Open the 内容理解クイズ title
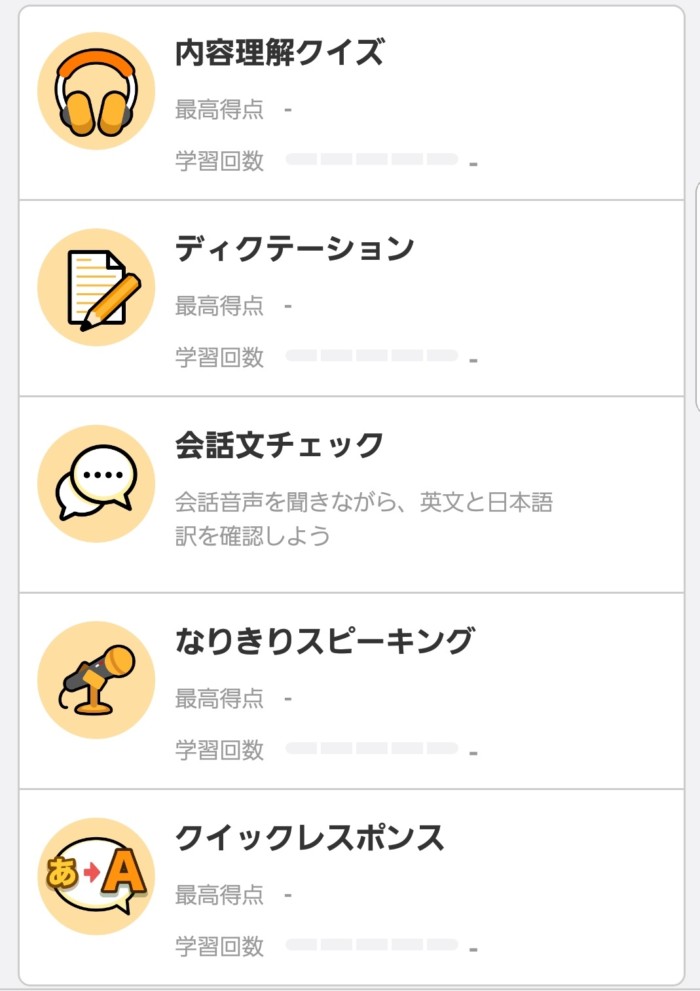700x991 pixels. 279,52
